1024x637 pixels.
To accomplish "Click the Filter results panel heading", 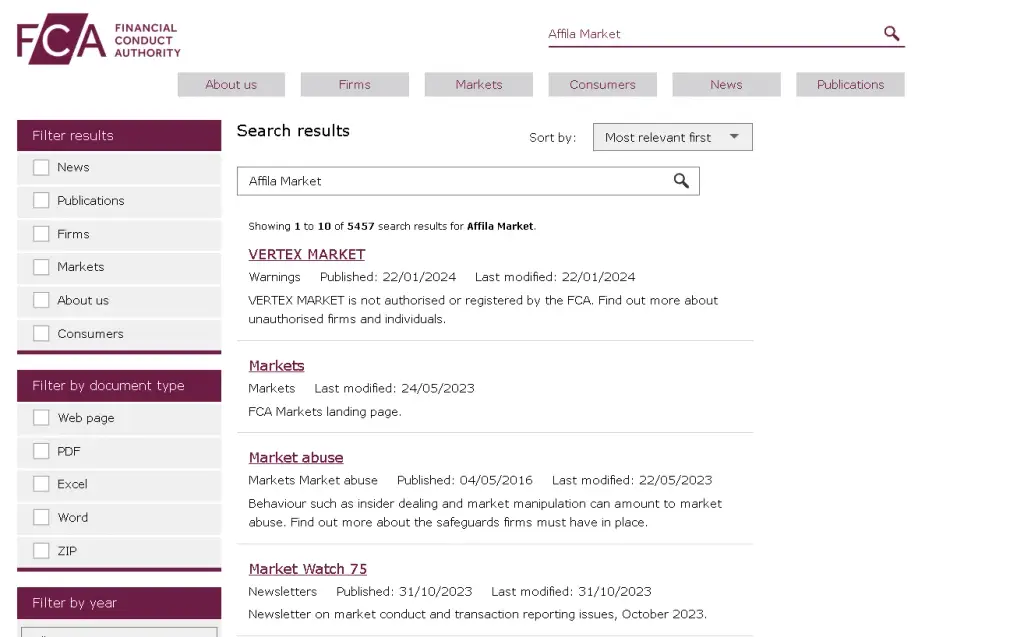I will point(119,135).
